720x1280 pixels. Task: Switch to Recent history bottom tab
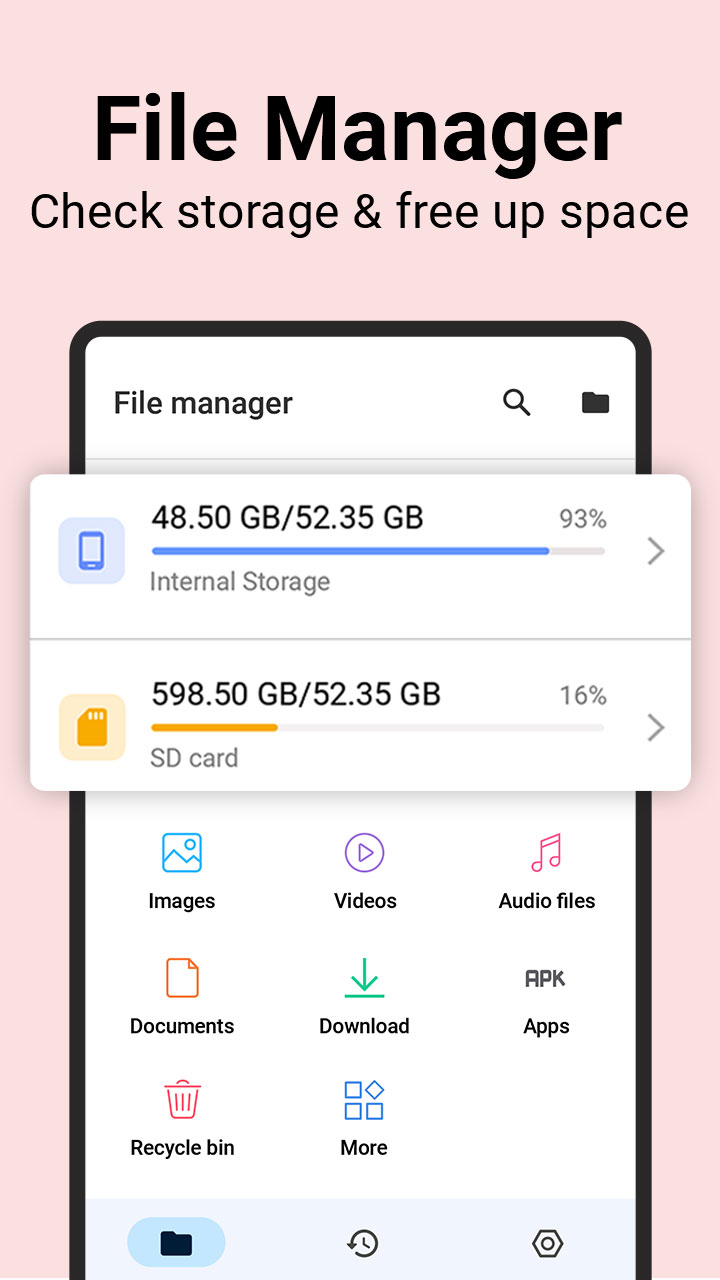tap(362, 1243)
